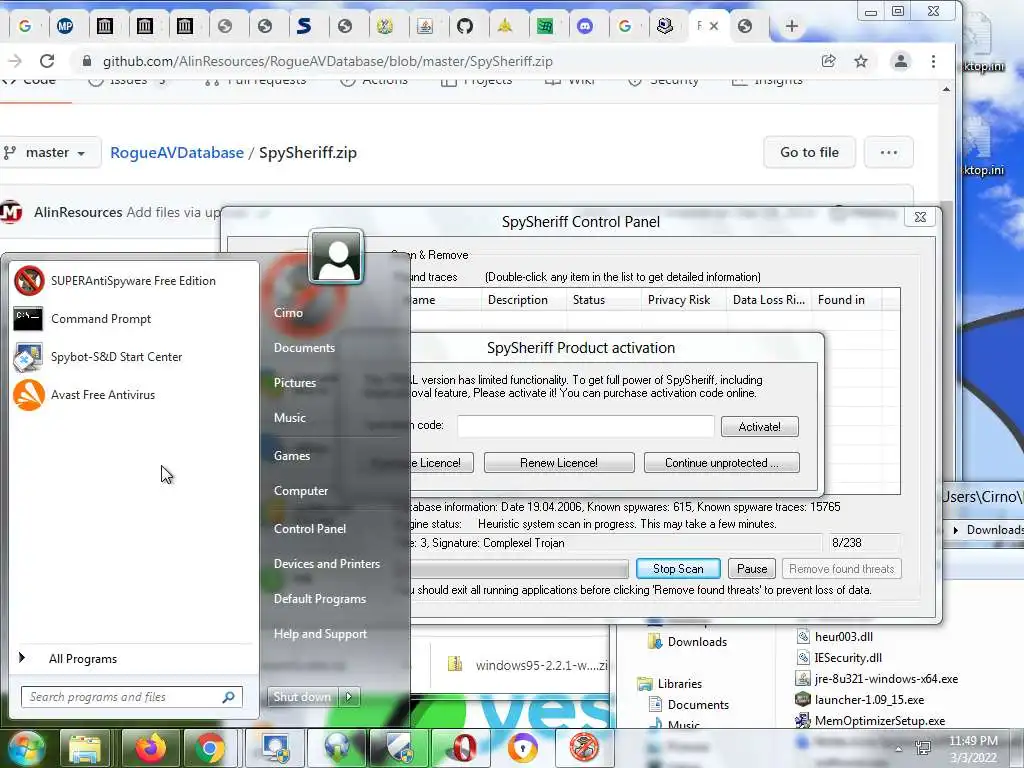1024x768 pixels.
Task: Switch to the first Google tab
Action: [25, 26]
